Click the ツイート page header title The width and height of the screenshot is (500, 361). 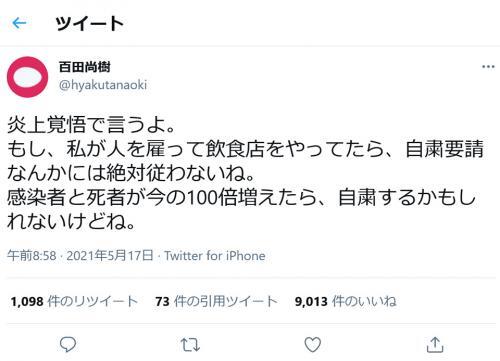click(x=90, y=23)
